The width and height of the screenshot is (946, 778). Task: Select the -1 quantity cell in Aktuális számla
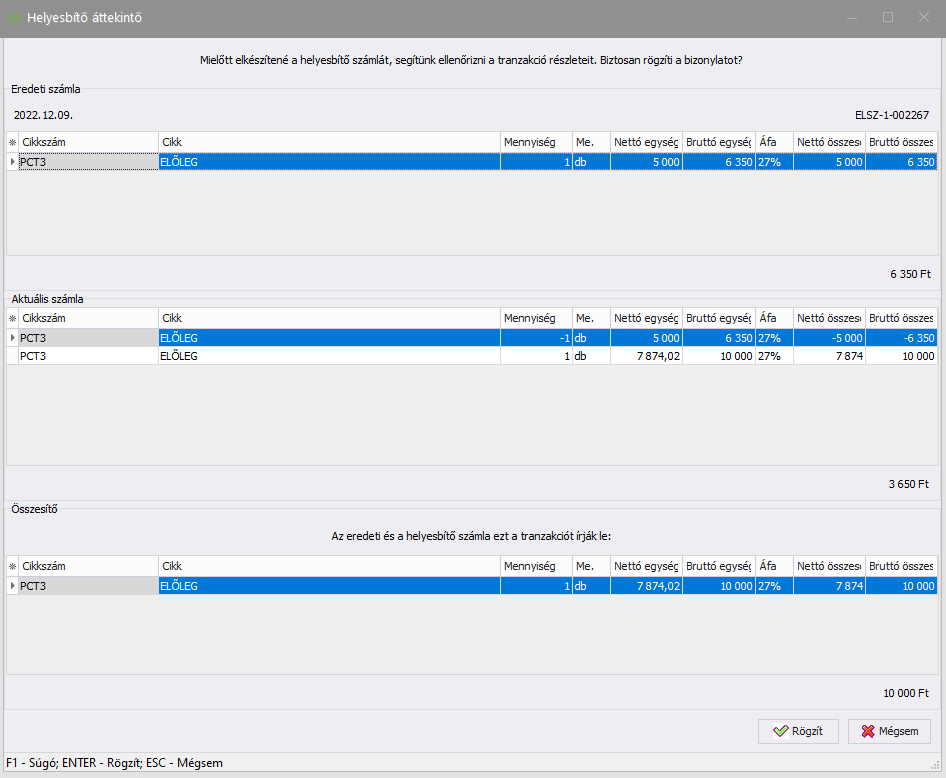pos(535,338)
